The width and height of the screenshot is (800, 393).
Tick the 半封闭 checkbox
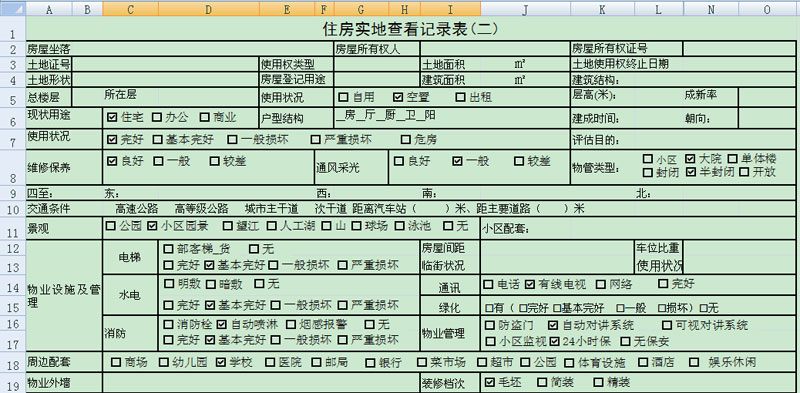point(690,172)
